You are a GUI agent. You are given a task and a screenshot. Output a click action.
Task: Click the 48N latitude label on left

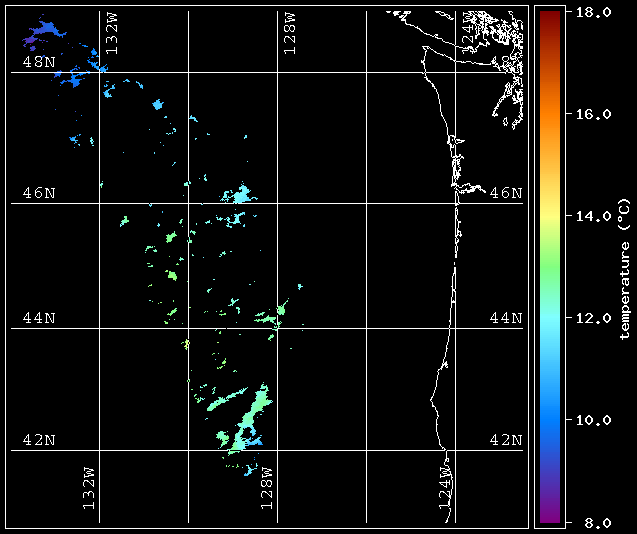pyautogui.click(x=39, y=62)
